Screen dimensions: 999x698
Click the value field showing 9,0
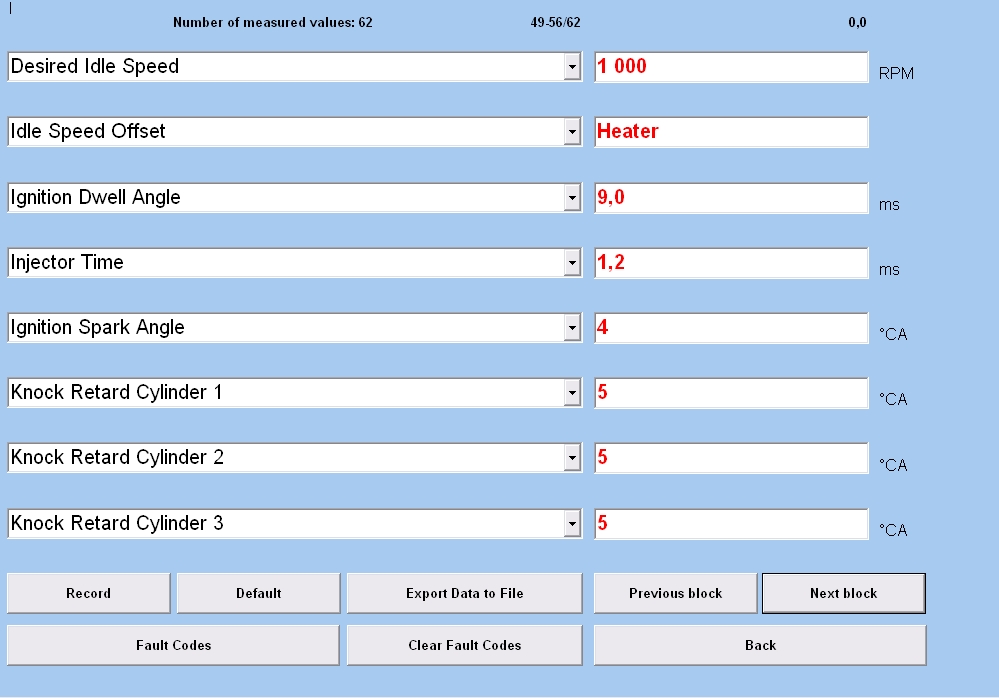(x=731, y=198)
